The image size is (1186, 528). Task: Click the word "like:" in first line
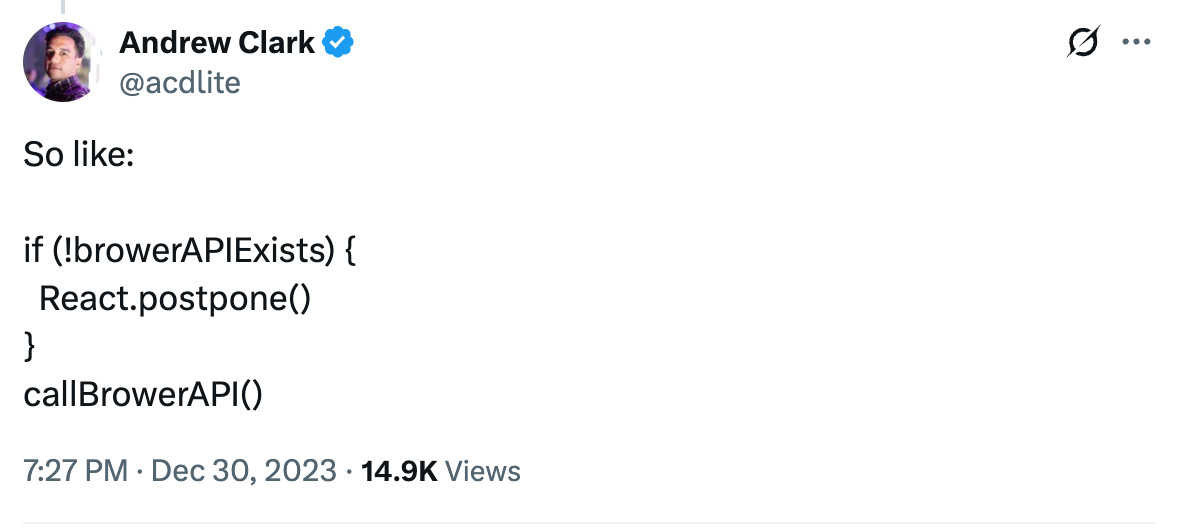pyautogui.click(x=103, y=157)
